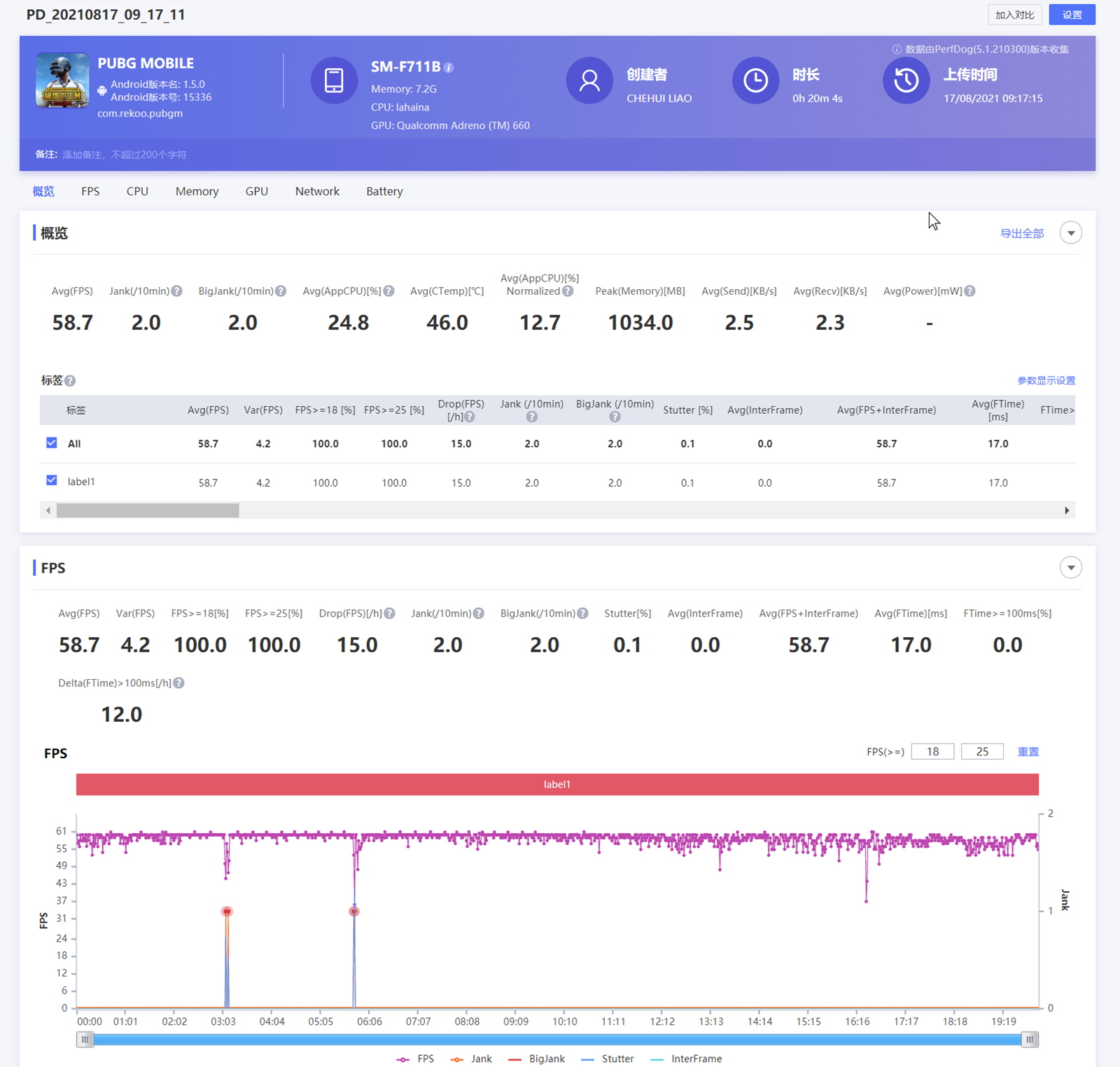
Task: Click help icon beside Delta(FTime)>100ms[/h]
Action: coord(179,683)
